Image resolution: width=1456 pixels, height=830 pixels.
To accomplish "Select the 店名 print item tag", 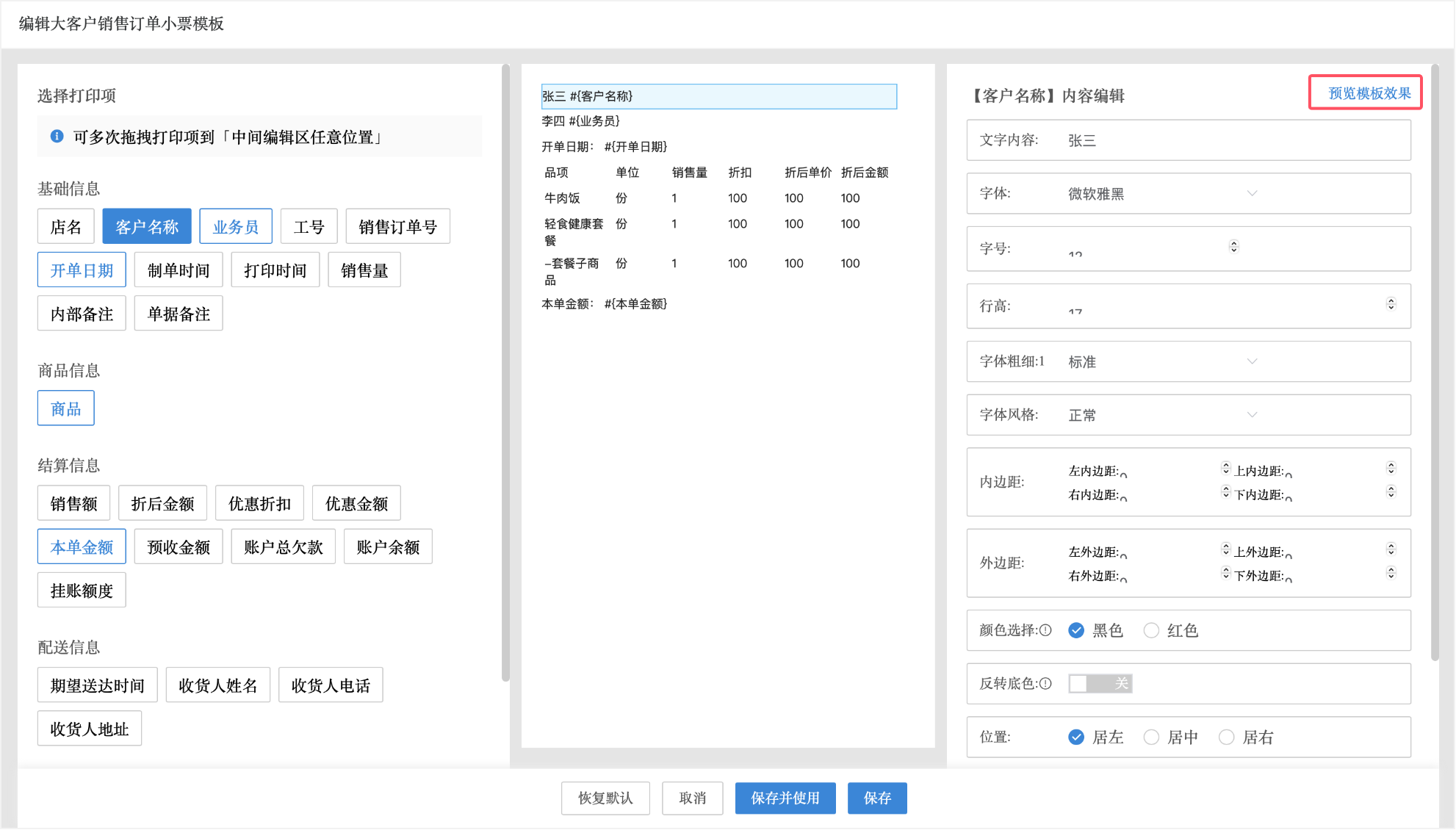I will [x=65, y=227].
